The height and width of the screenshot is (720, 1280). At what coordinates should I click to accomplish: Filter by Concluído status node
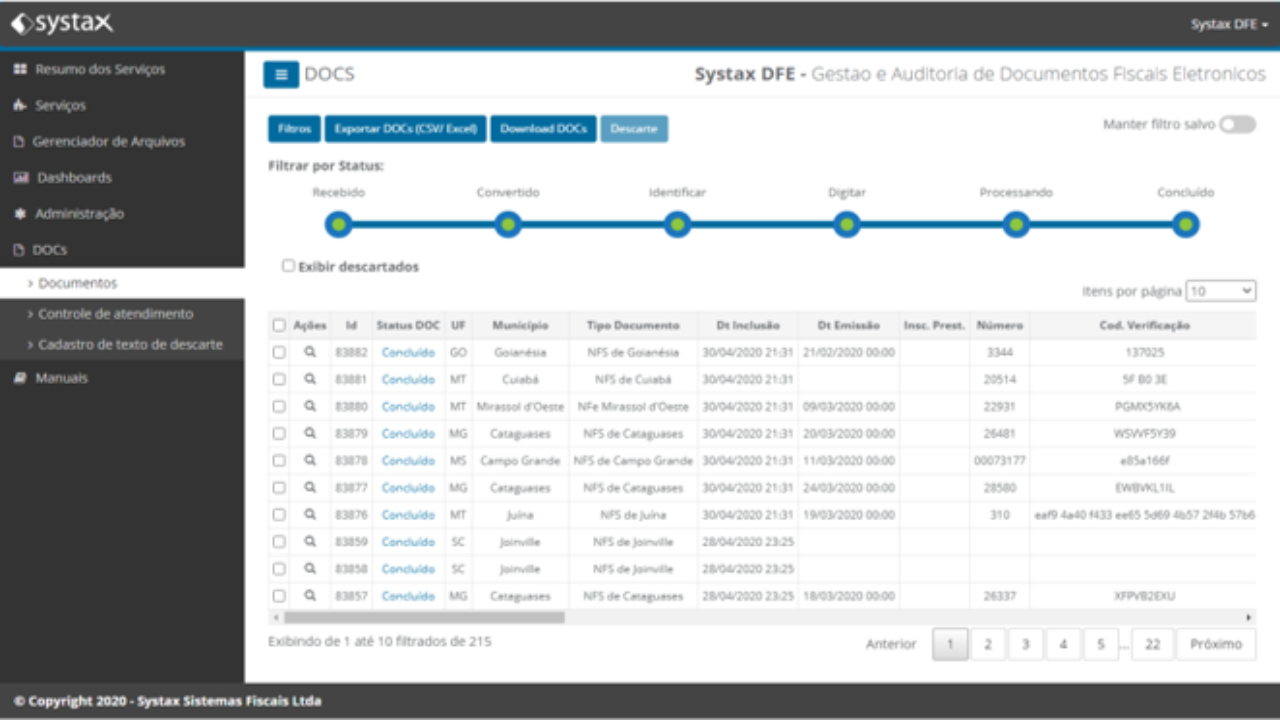tap(1186, 225)
